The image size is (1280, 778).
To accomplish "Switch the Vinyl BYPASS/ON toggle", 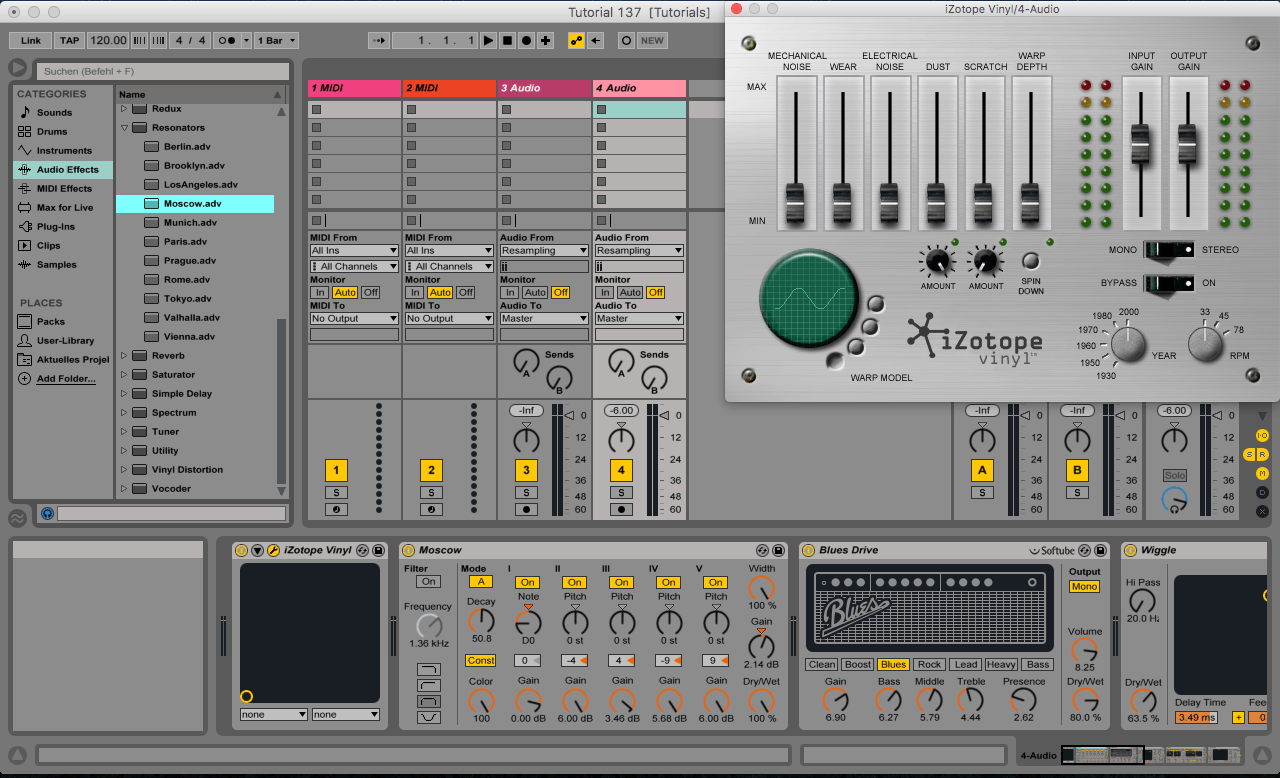I will click(1168, 283).
